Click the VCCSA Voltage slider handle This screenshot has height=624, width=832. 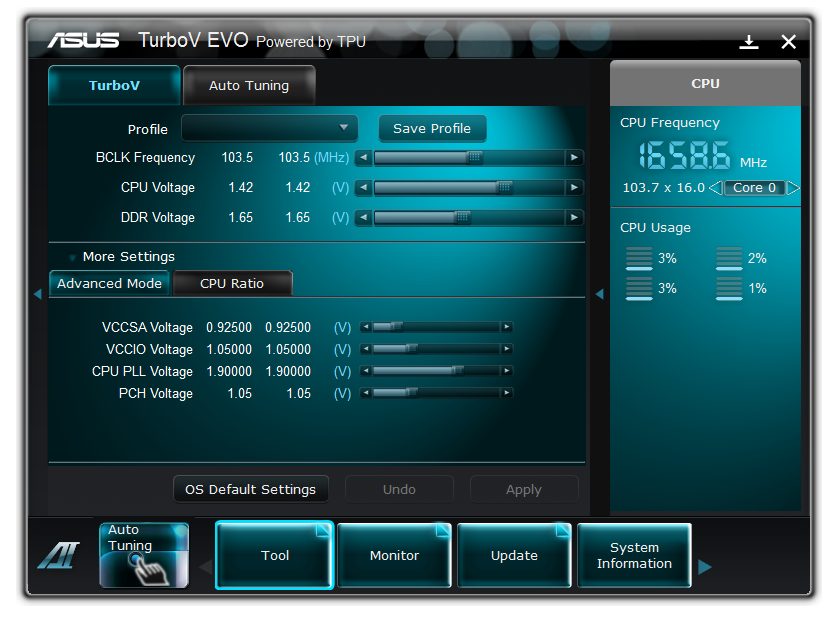coord(396,327)
